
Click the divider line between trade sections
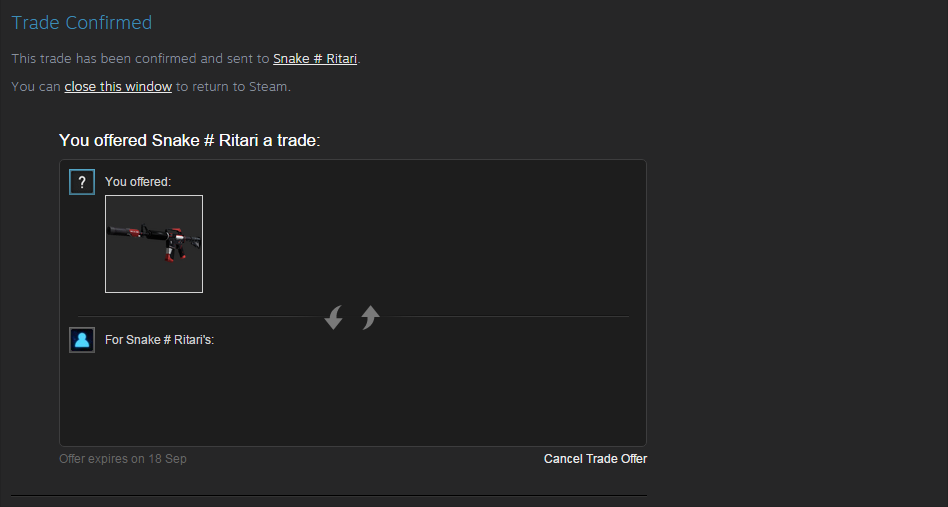point(200,316)
